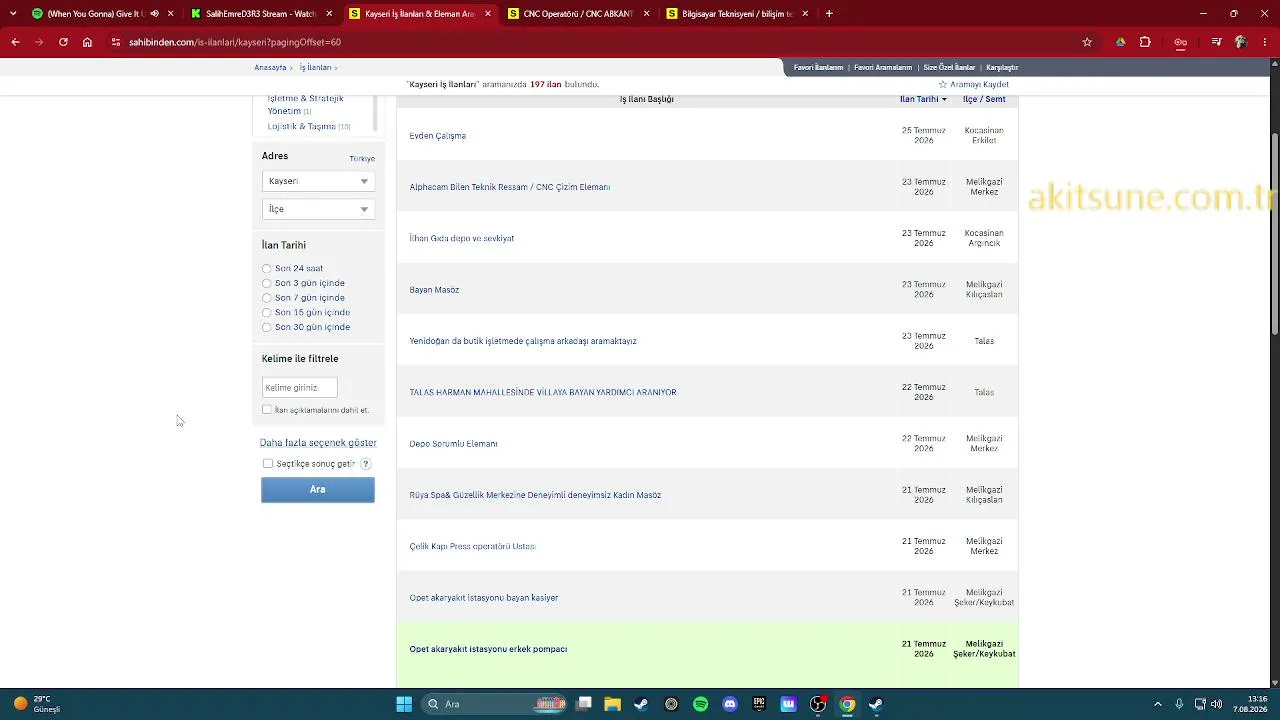This screenshot has height=720, width=1280.
Task: Sort by İlan Tarihi column
Action: (x=923, y=99)
